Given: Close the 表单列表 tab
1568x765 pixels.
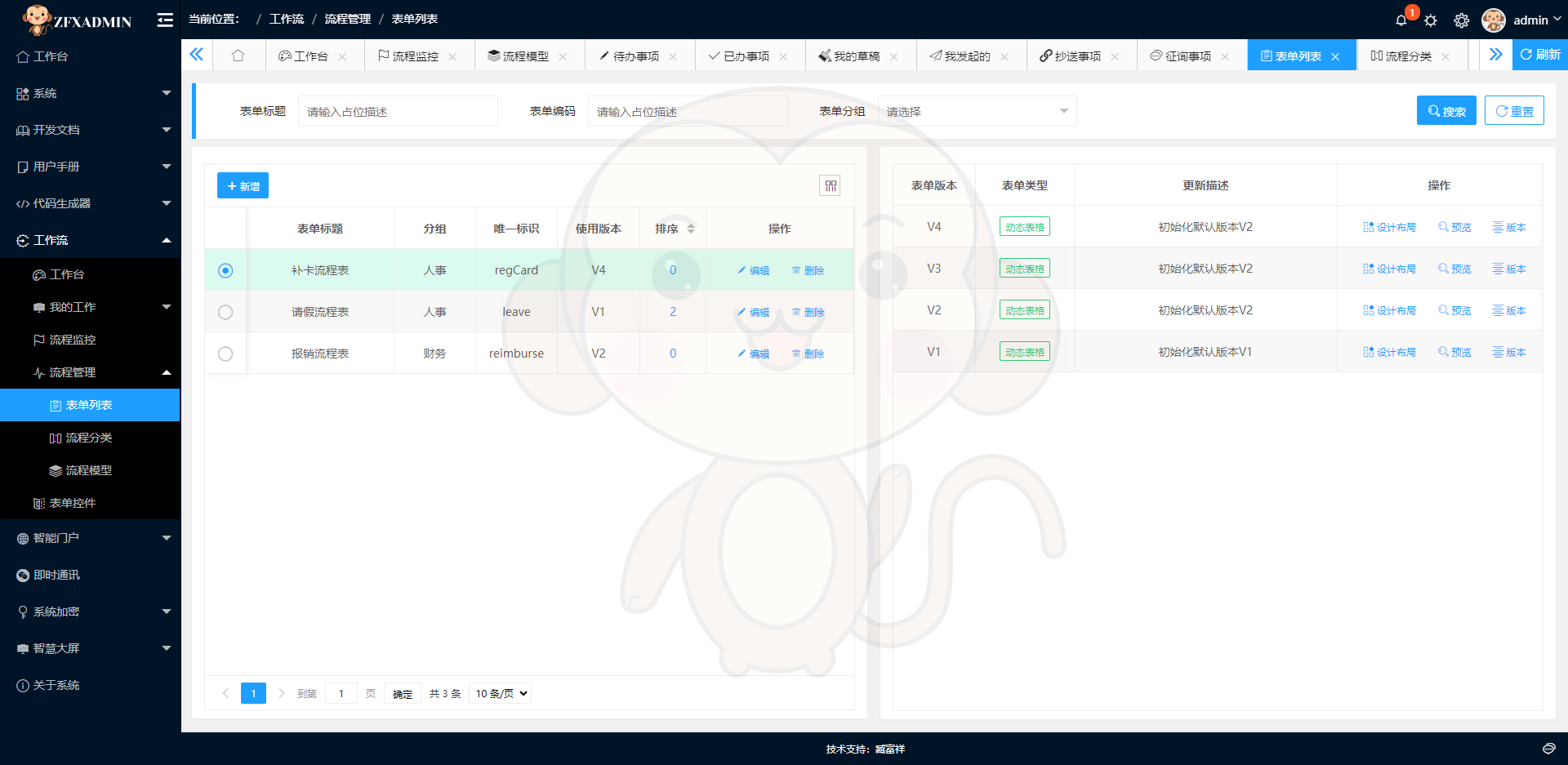Looking at the screenshot, I should pos(1335,56).
